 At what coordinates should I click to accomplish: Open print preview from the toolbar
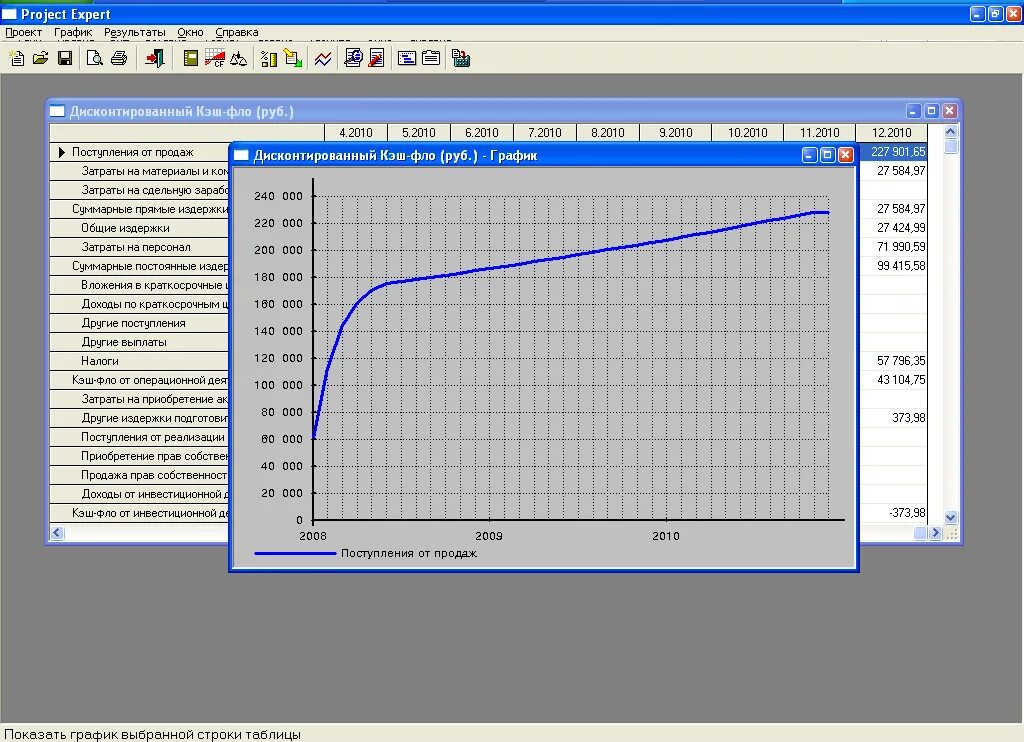(x=95, y=59)
